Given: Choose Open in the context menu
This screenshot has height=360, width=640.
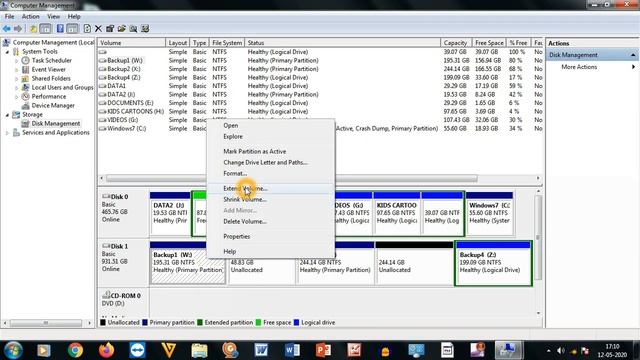Looking at the screenshot, I should pos(231,126).
